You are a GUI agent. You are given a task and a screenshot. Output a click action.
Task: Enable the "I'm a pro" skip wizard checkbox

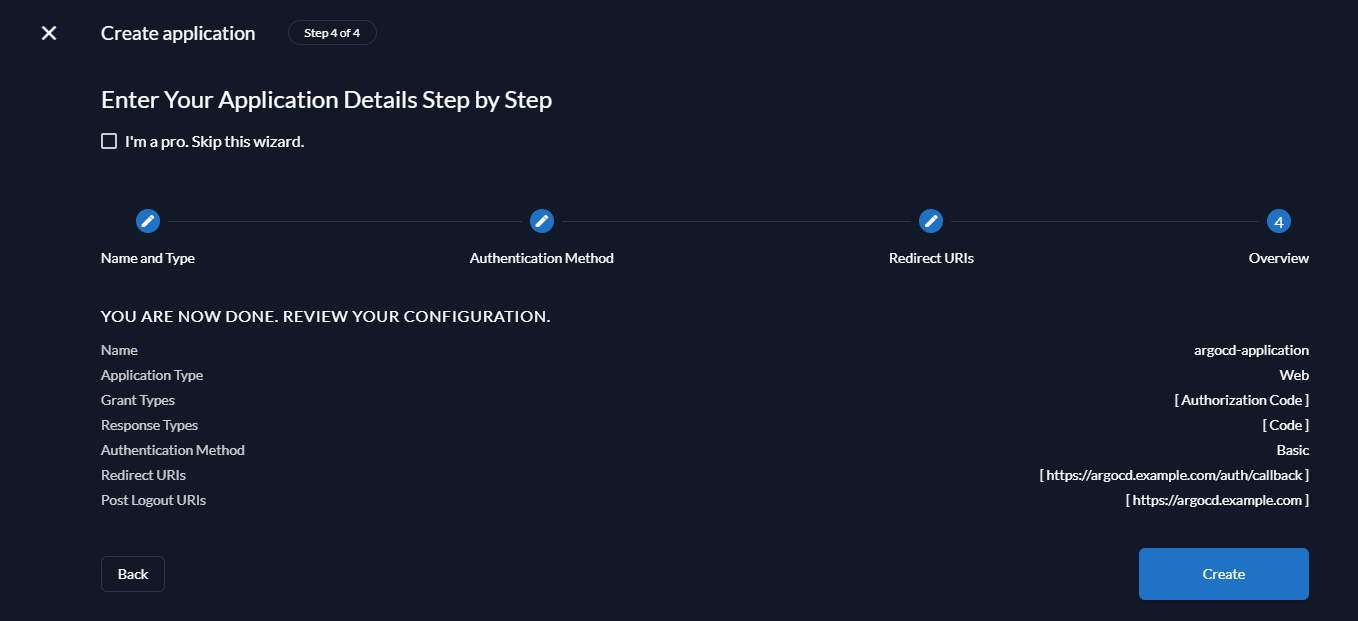point(109,141)
